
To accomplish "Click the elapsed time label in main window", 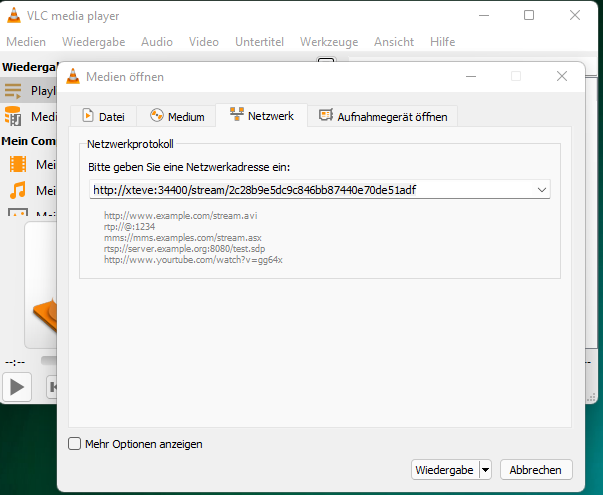I will tap(15, 362).
